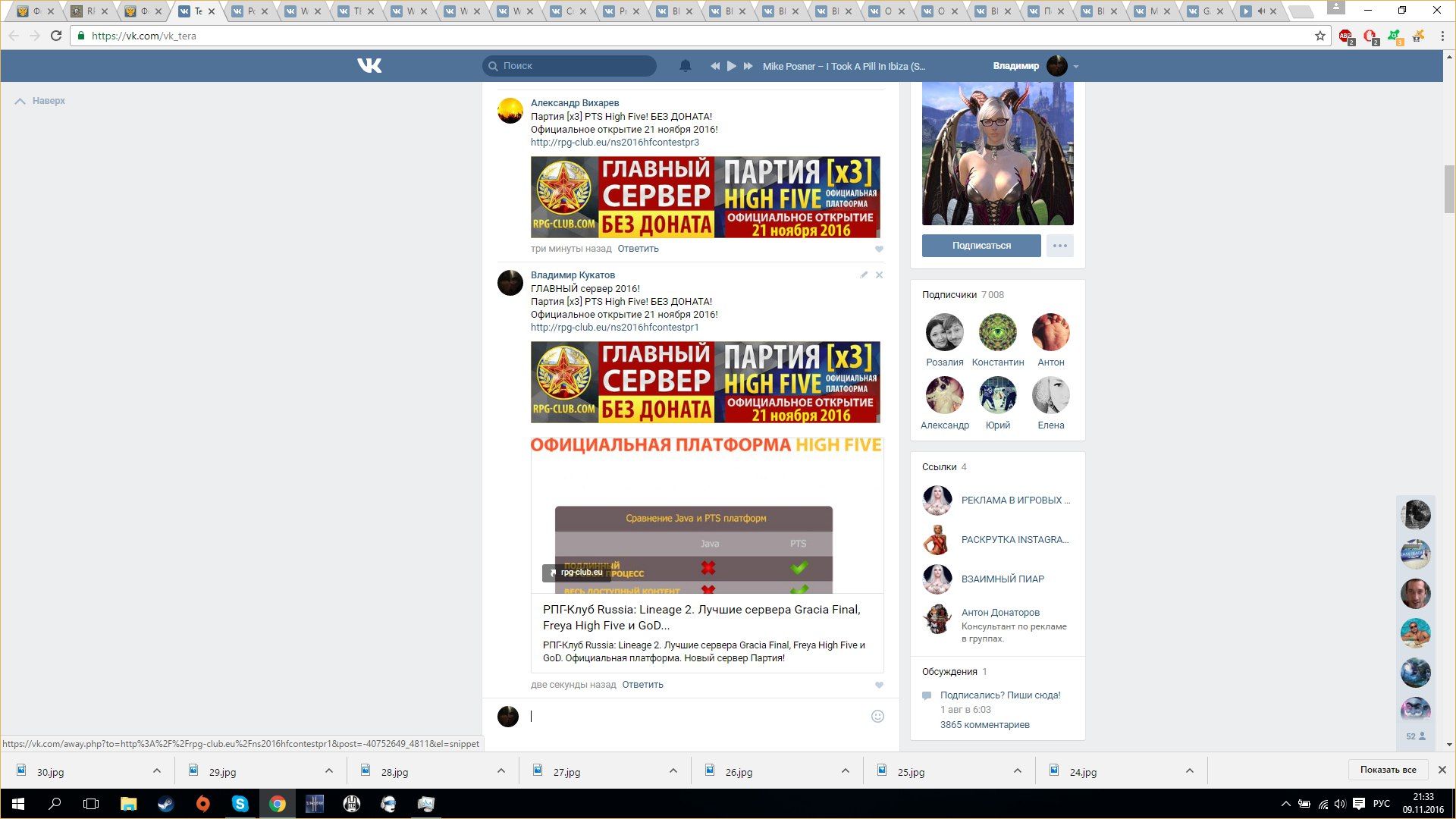Open Chrome three-dots menu
The image size is (1456, 819).
1442,36
